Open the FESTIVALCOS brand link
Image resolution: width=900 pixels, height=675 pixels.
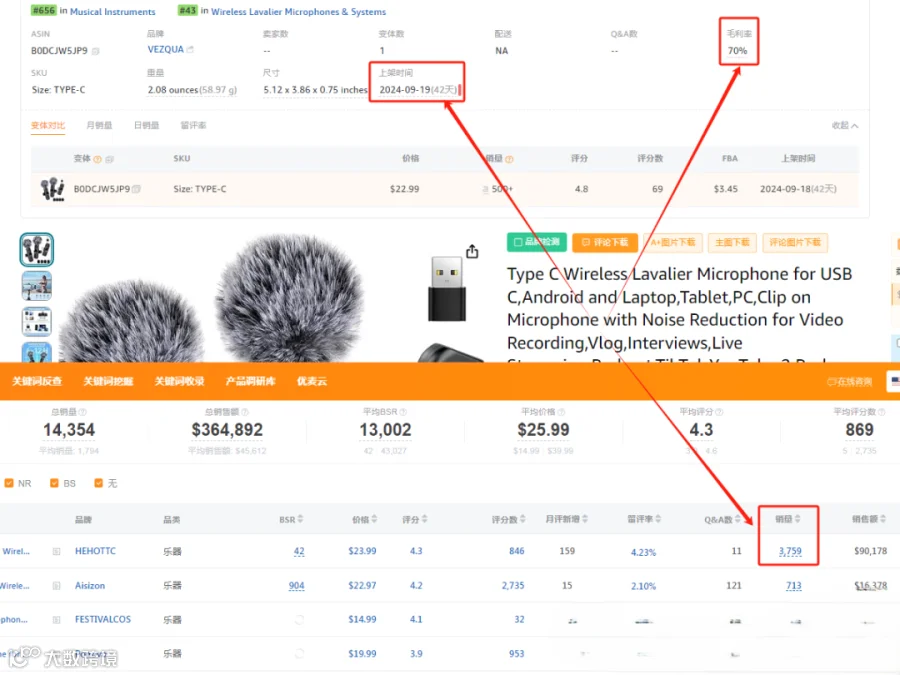pyautogui.click(x=103, y=619)
